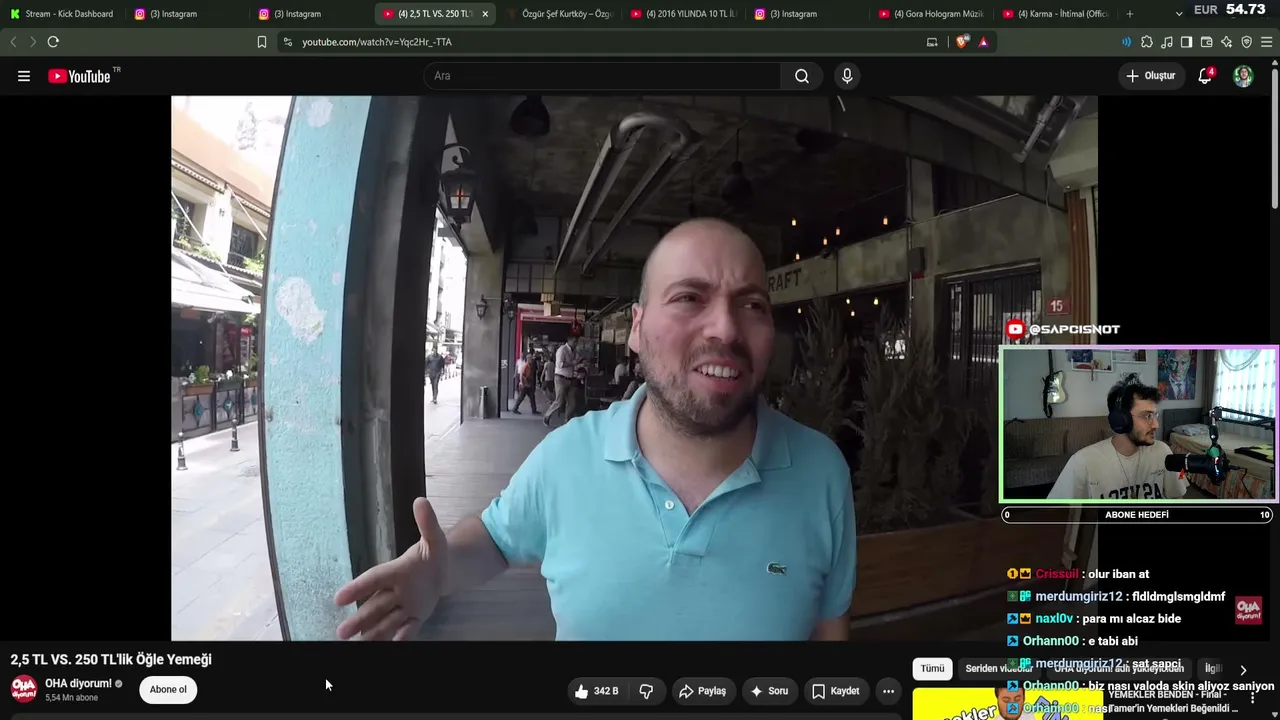Switch to Özgür Şef Kurtköy tab
The image size is (1280, 720).
coord(558,14)
